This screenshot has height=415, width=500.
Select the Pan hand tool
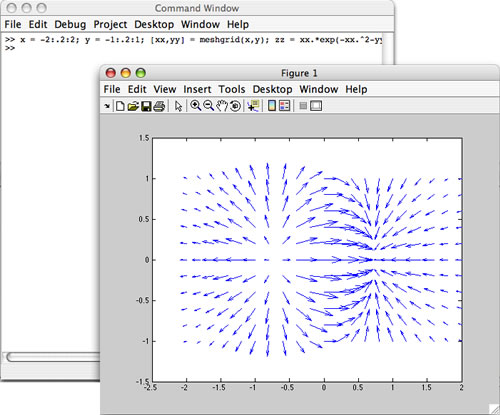(x=222, y=106)
